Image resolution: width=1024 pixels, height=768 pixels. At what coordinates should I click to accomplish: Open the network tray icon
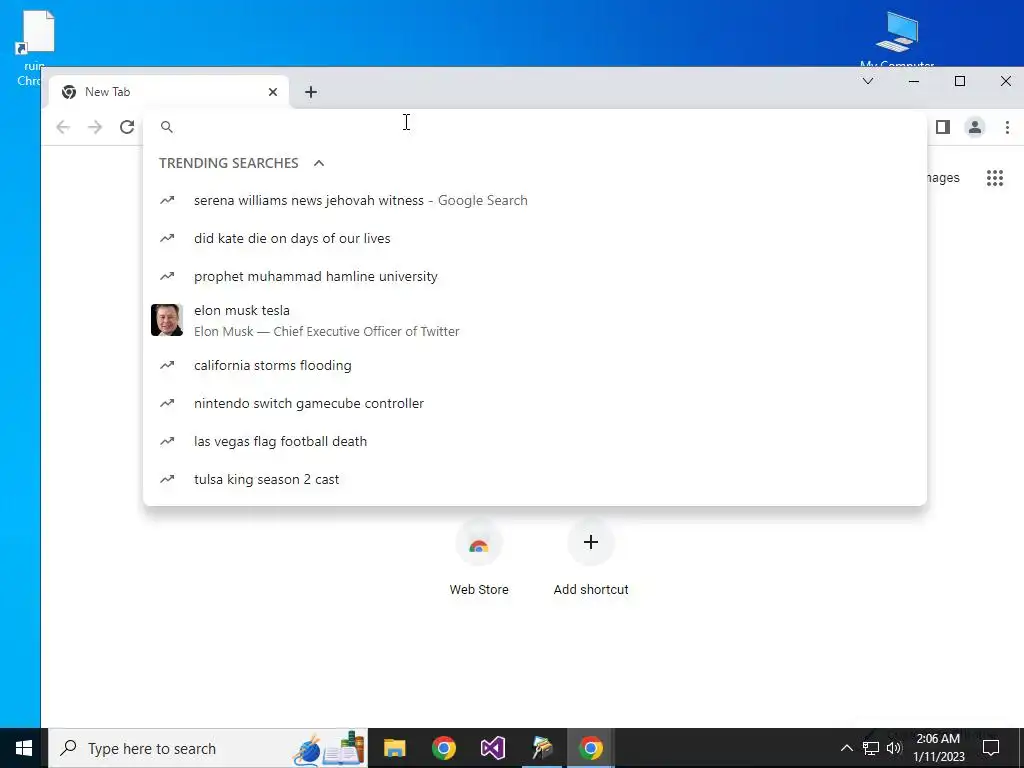[871, 748]
